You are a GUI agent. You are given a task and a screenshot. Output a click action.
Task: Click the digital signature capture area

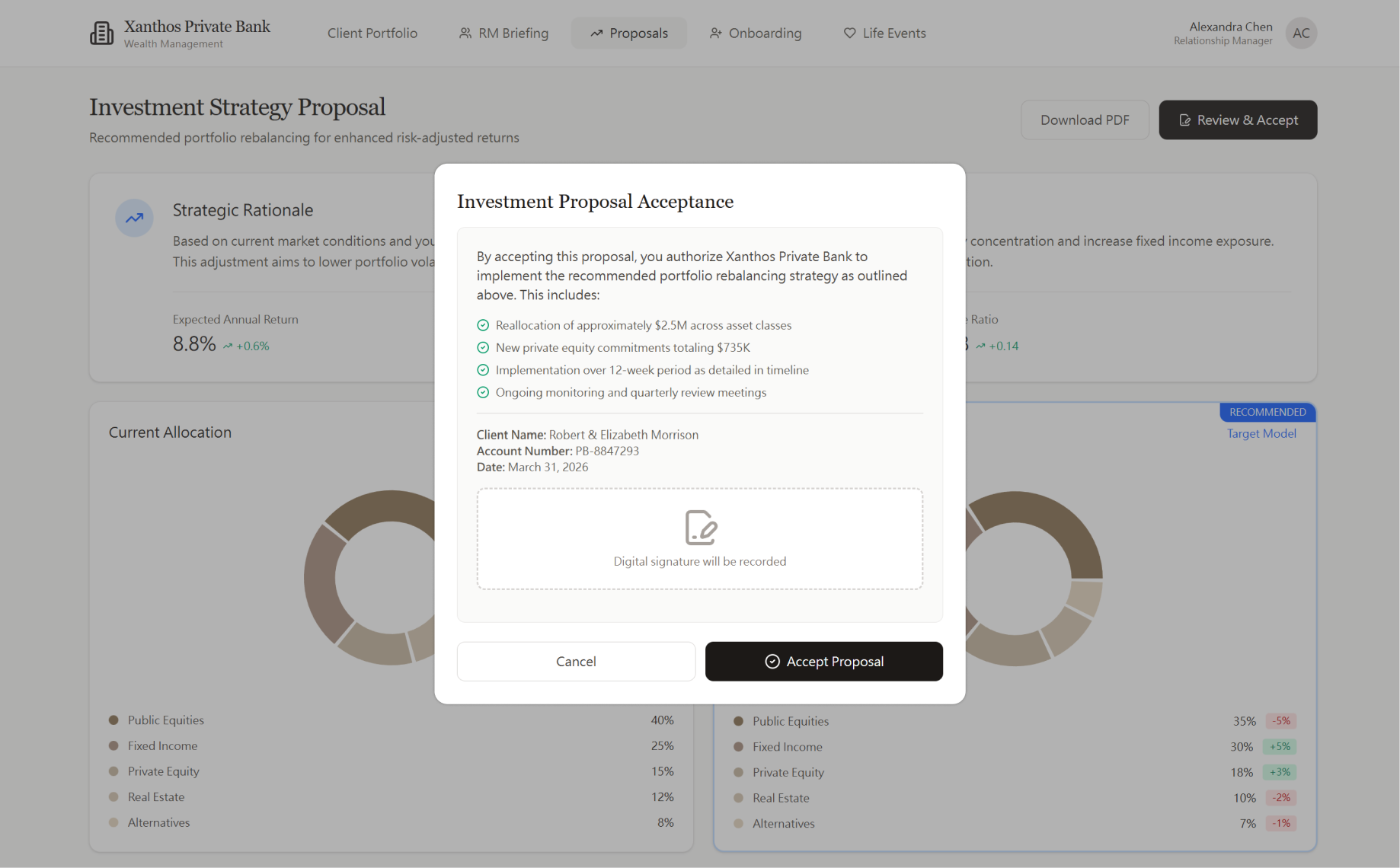click(699, 538)
